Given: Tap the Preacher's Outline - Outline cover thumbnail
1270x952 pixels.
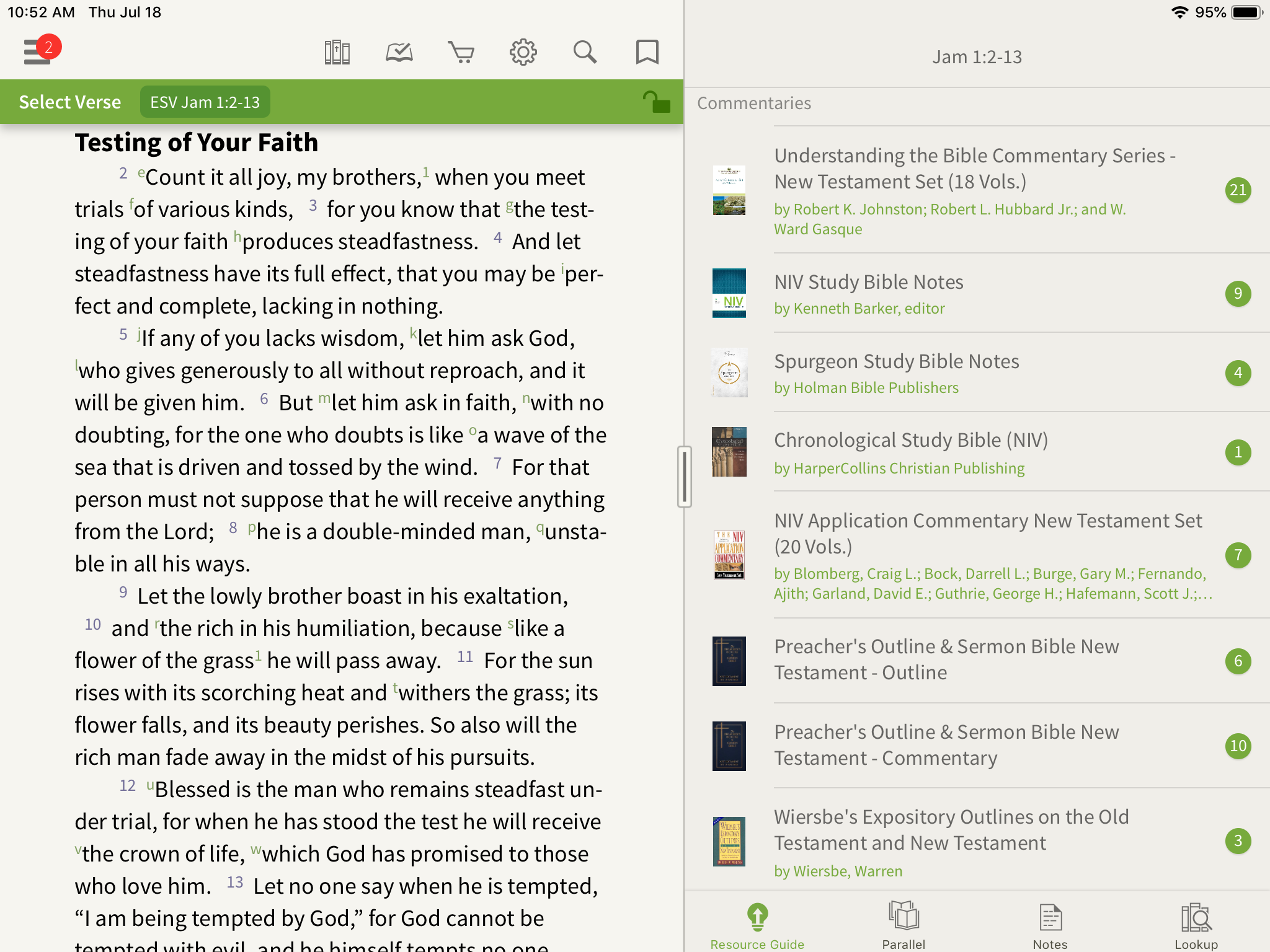Looking at the screenshot, I should click(x=729, y=661).
